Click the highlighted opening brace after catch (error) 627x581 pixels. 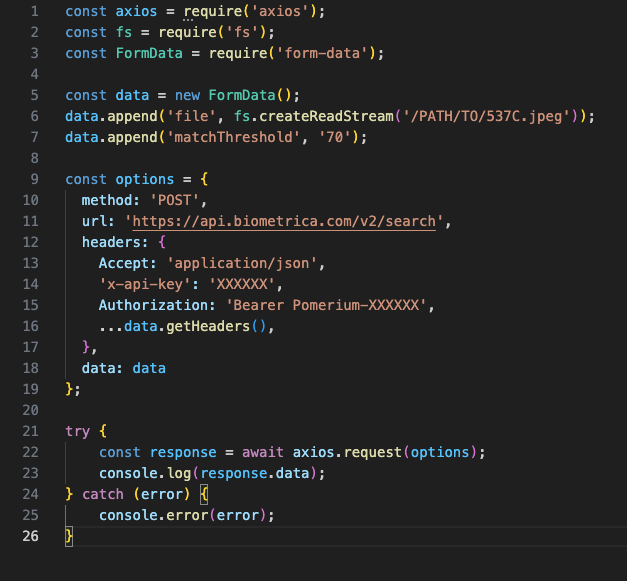click(x=204, y=495)
